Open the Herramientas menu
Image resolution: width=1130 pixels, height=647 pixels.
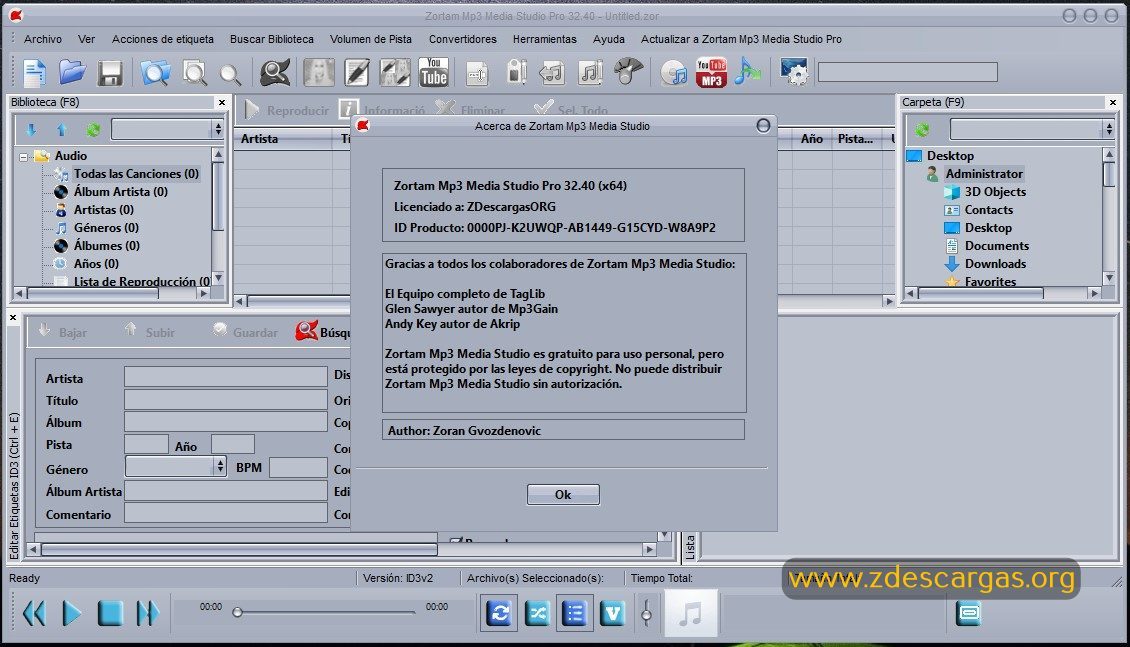pos(545,39)
